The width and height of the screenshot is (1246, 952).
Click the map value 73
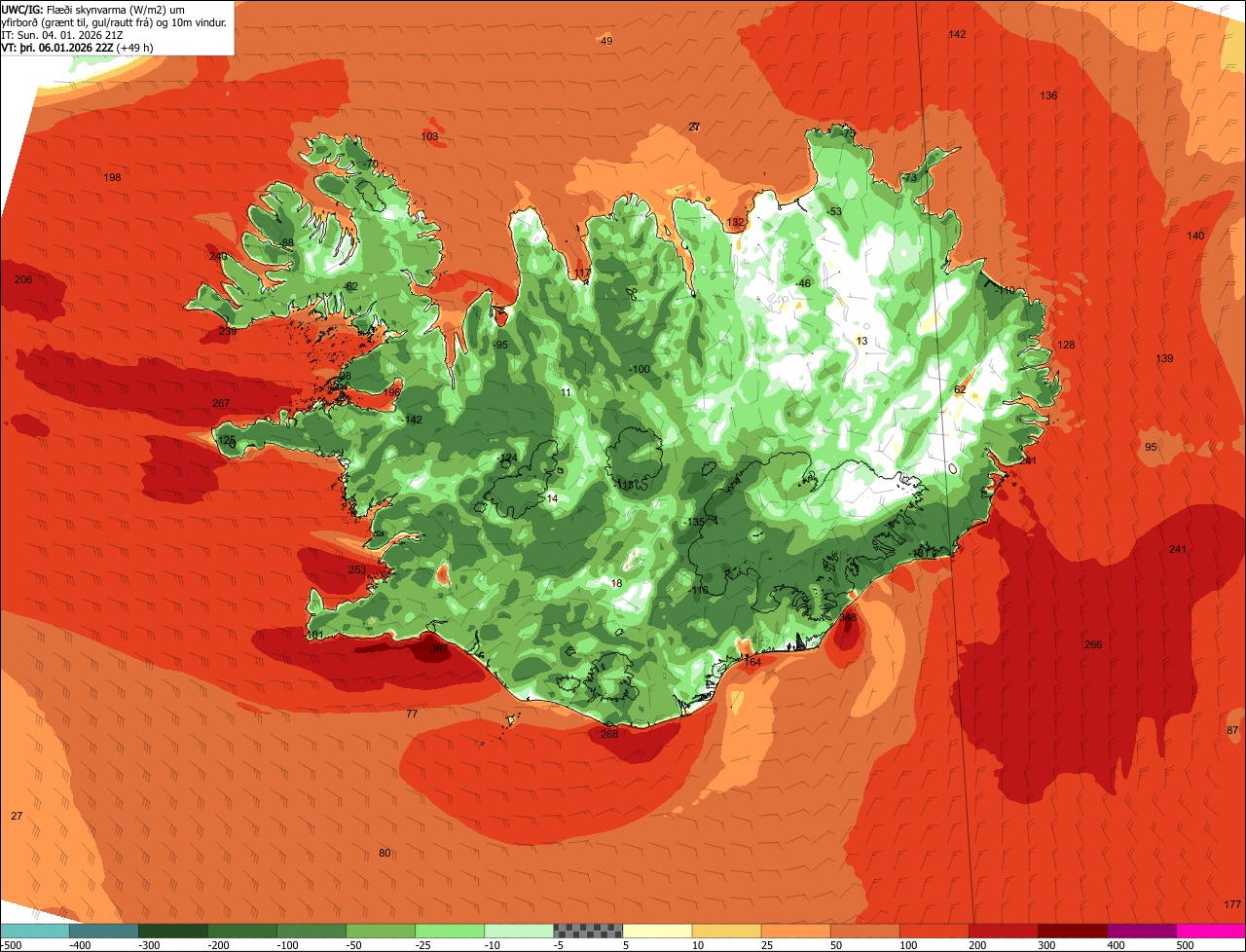(911, 178)
